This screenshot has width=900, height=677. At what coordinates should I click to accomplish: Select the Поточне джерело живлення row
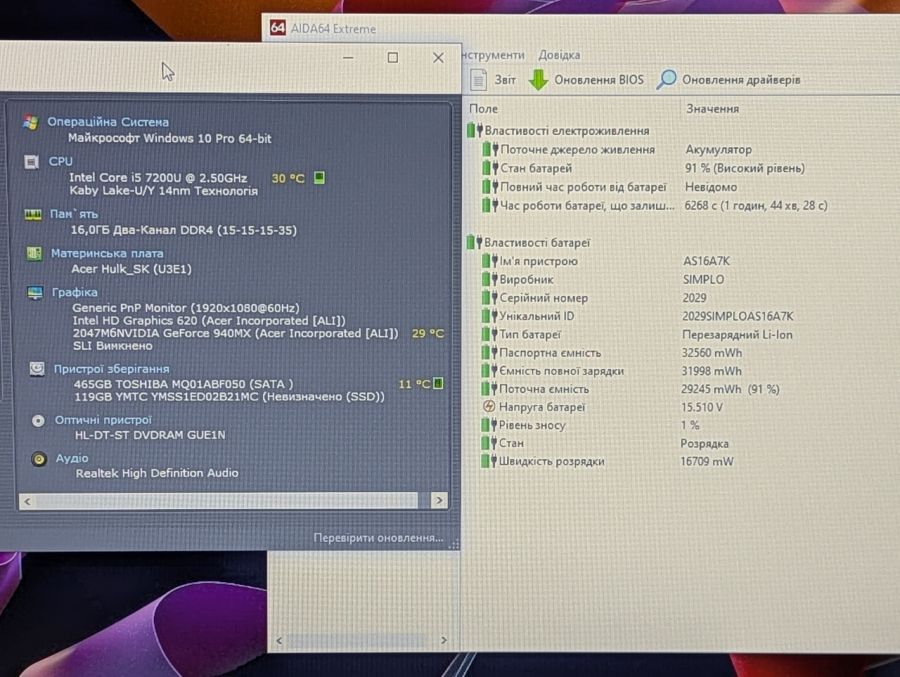pos(617,149)
